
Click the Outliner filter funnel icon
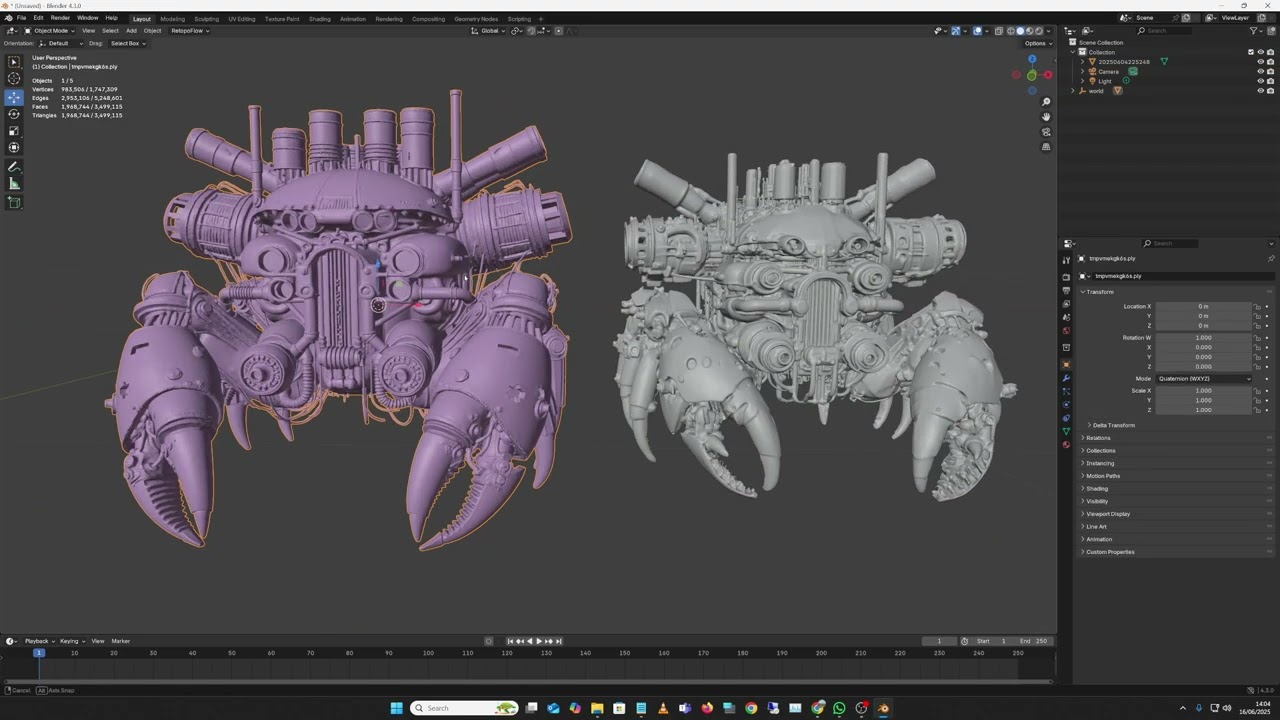pyautogui.click(x=1254, y=31)
